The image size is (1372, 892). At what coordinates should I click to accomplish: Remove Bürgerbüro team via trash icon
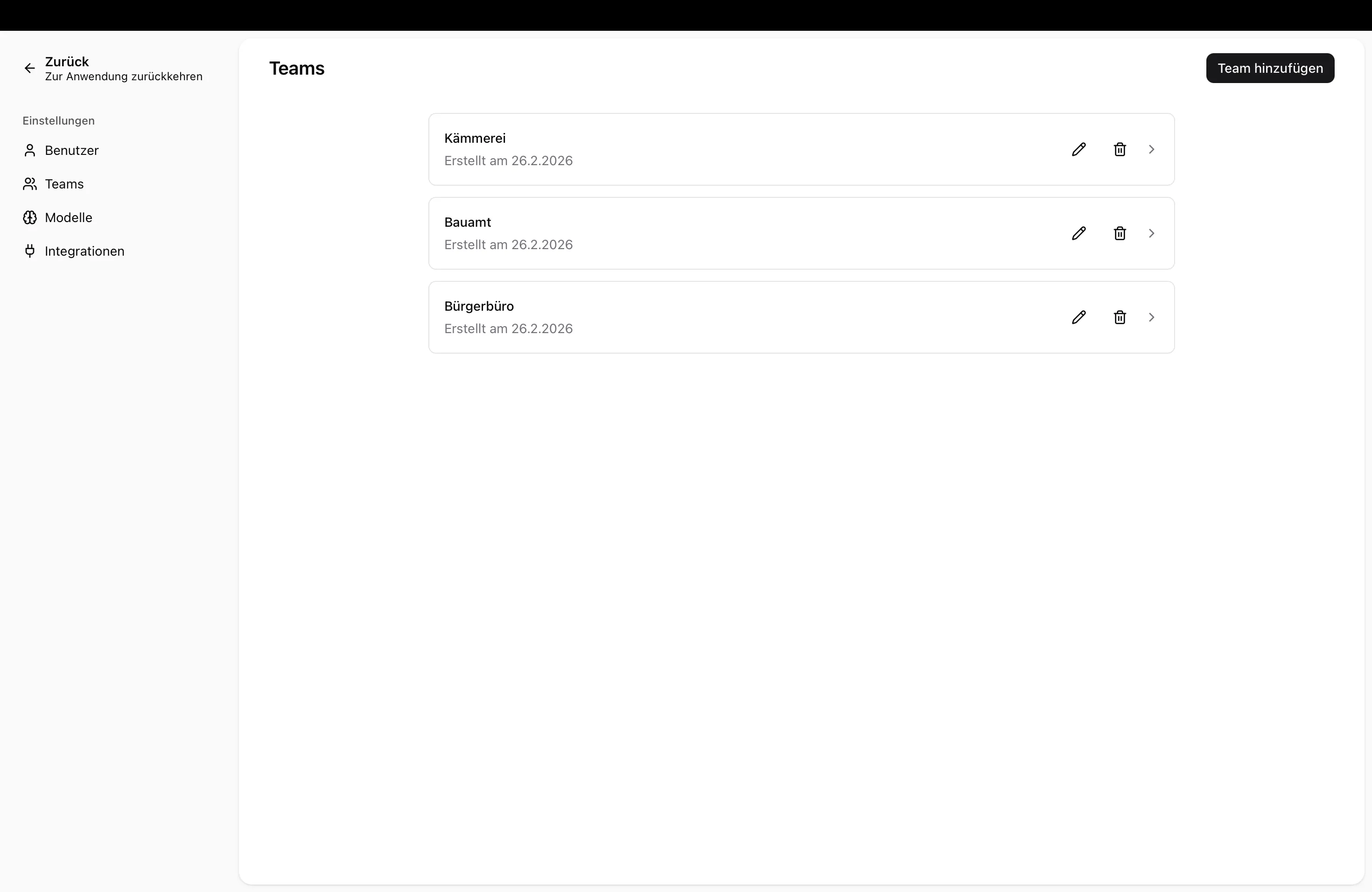[x=1120, y=318]
